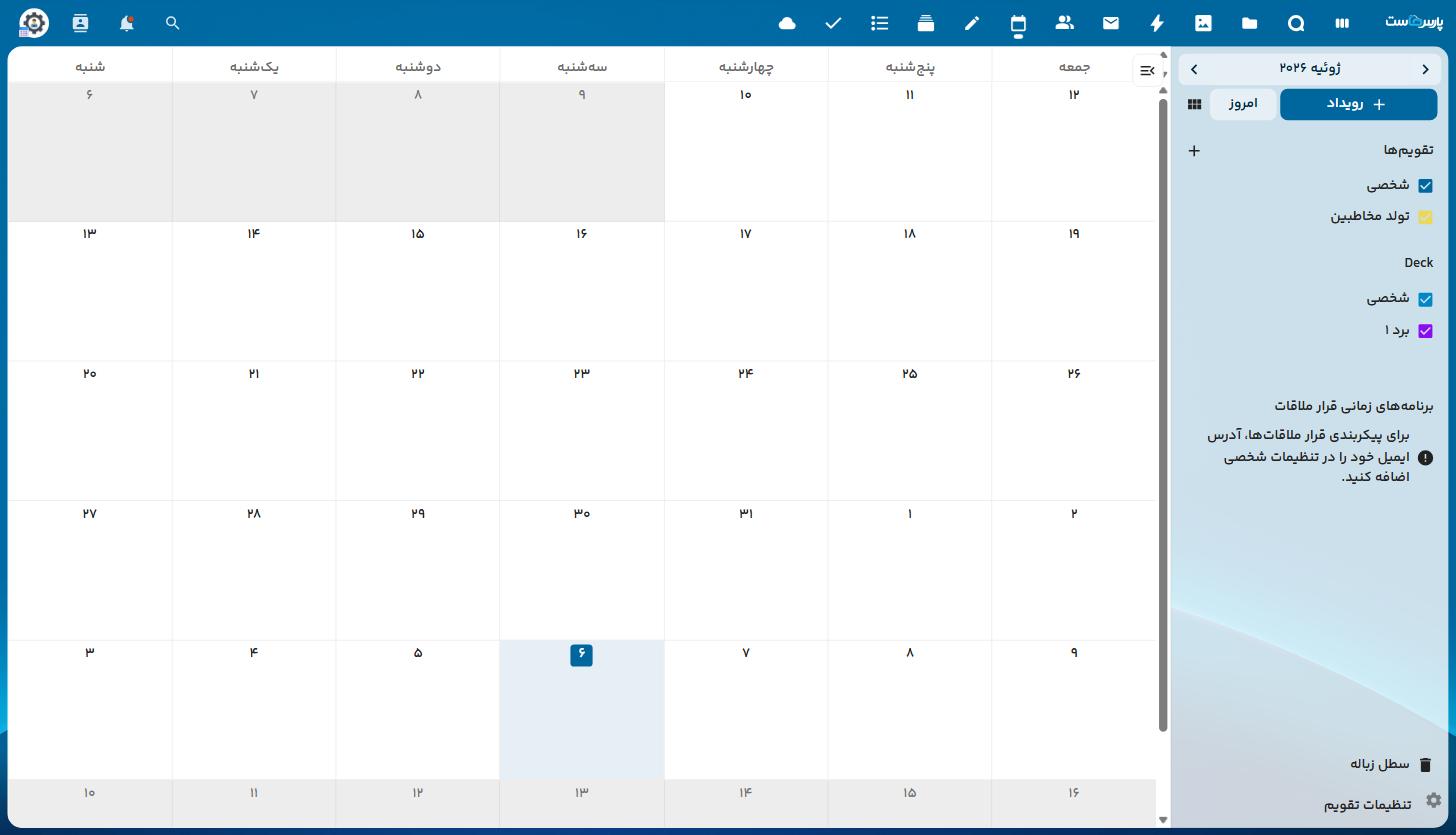The height and width of the screenshot is (835, 1456).
Task: Open the ژوئیه ۲۰۲۶ date picker
Action: (1309, 68)
